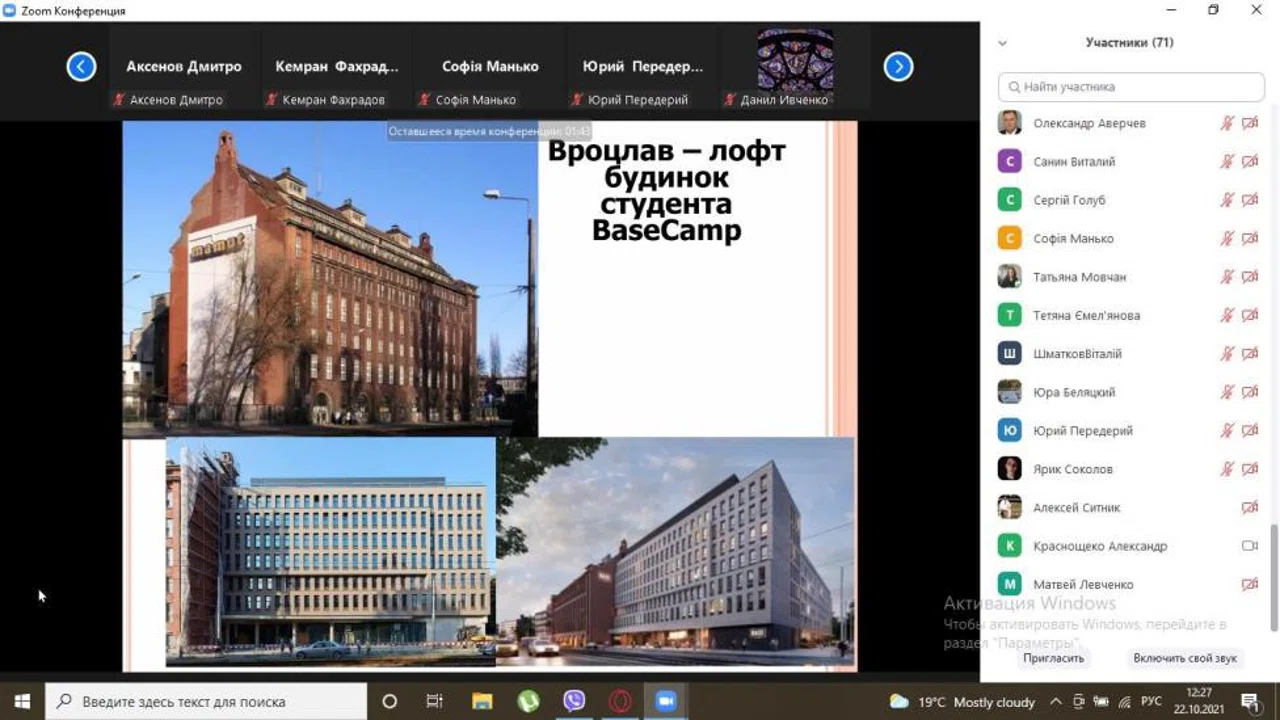Open Opera browser from the taskbar
Image resolution: width=1280 pixels, height=720 pixels.
(x=620, y=701)
